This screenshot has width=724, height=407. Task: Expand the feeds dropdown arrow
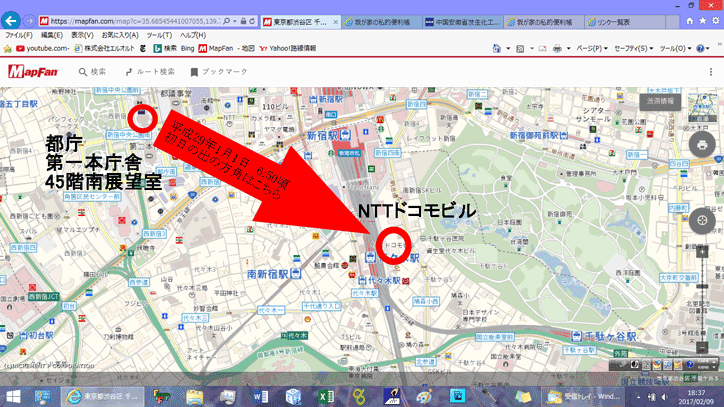click(x=531, y=49)
